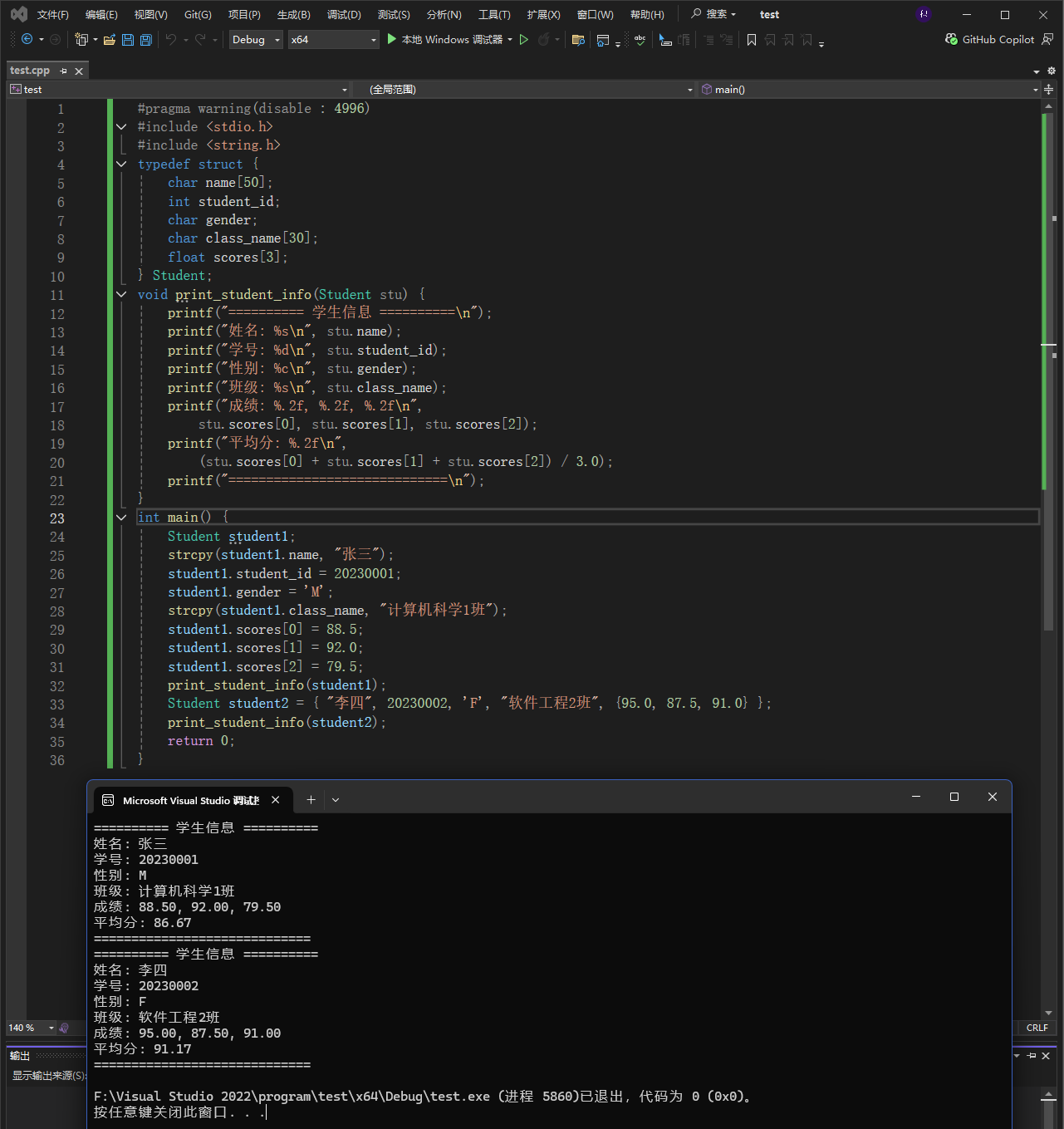Open the 140 % zoom dropdown

pyautogui.click(x=32, y=1028)
